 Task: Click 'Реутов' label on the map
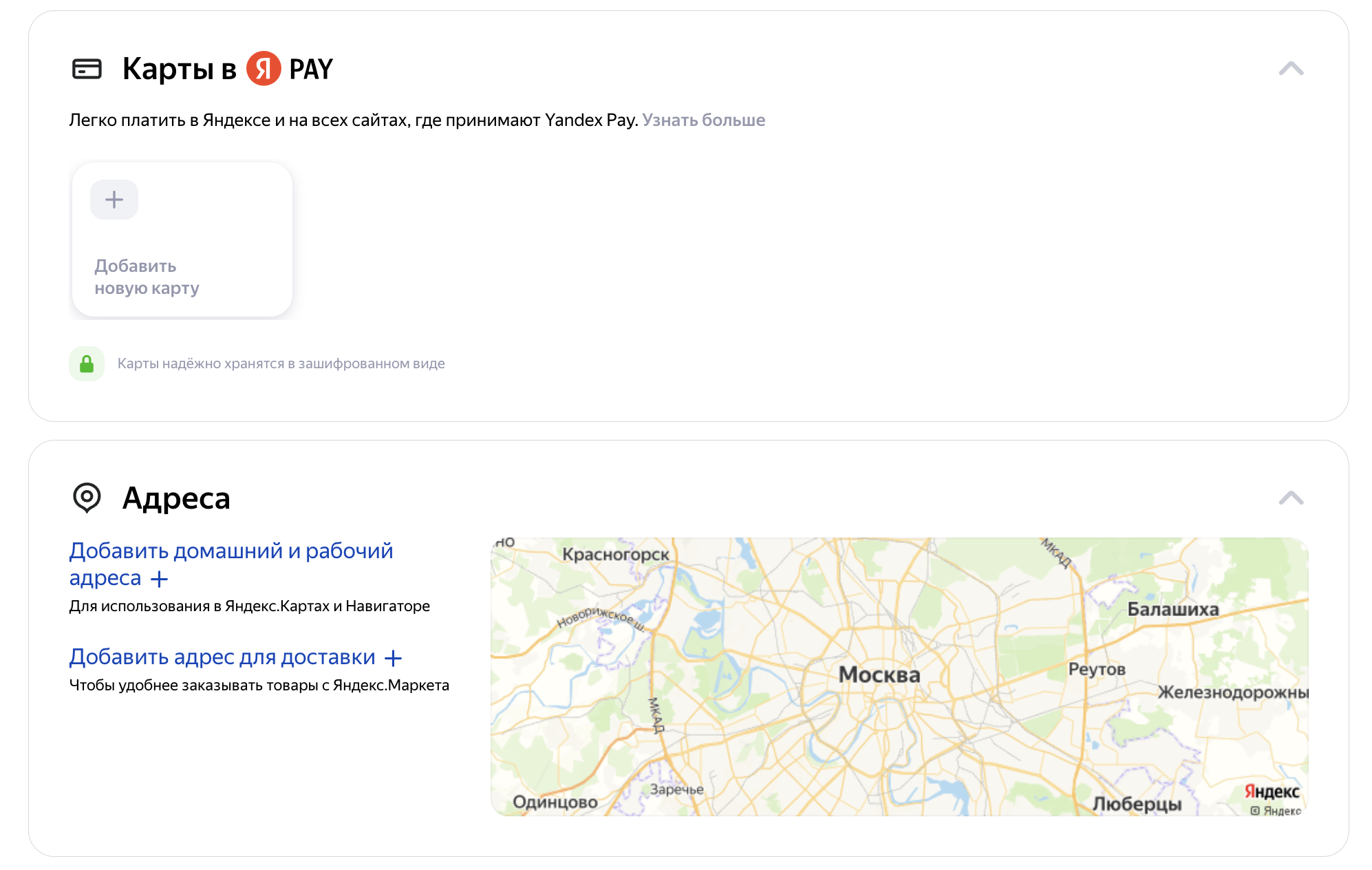click(x=1097, y=669)
